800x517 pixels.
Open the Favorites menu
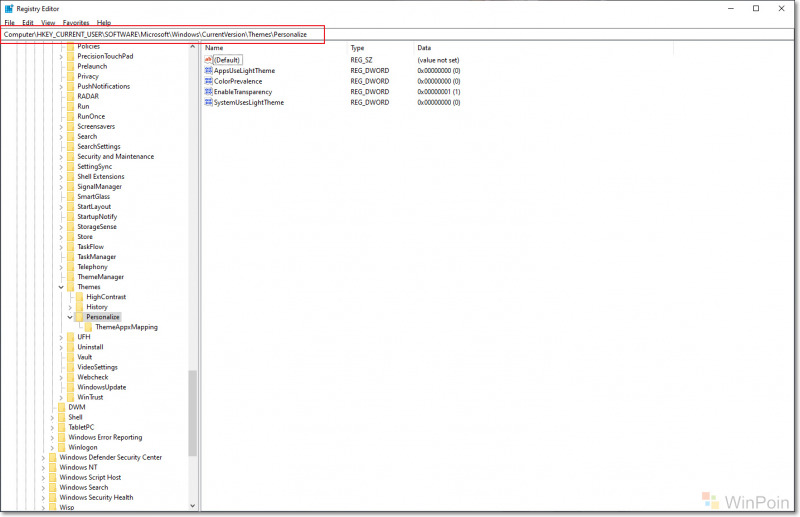point(75,22)
